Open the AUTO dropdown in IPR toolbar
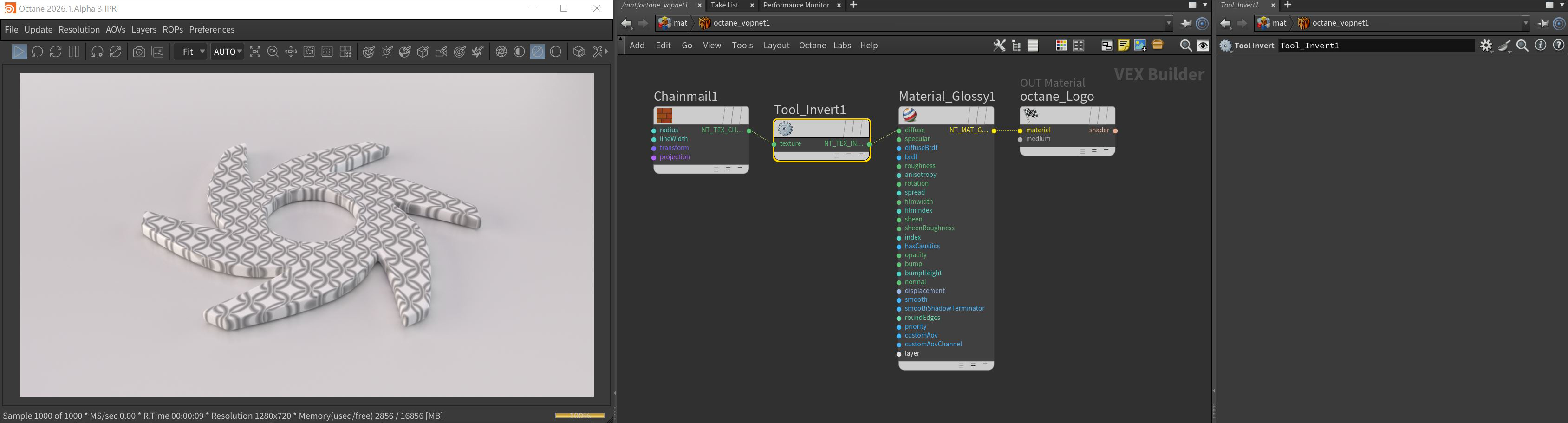Screen dimensions: 1568x423 (x=227, y=52)
